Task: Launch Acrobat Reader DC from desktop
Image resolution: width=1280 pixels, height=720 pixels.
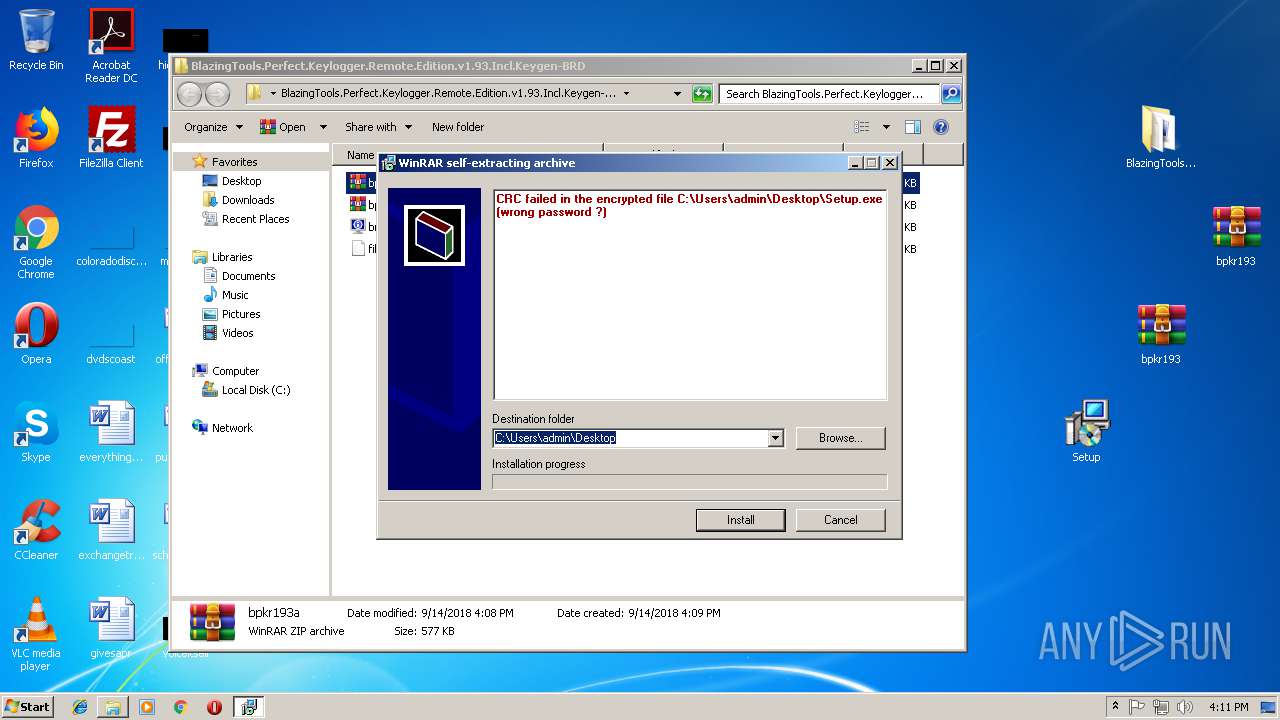Action: 111,46
